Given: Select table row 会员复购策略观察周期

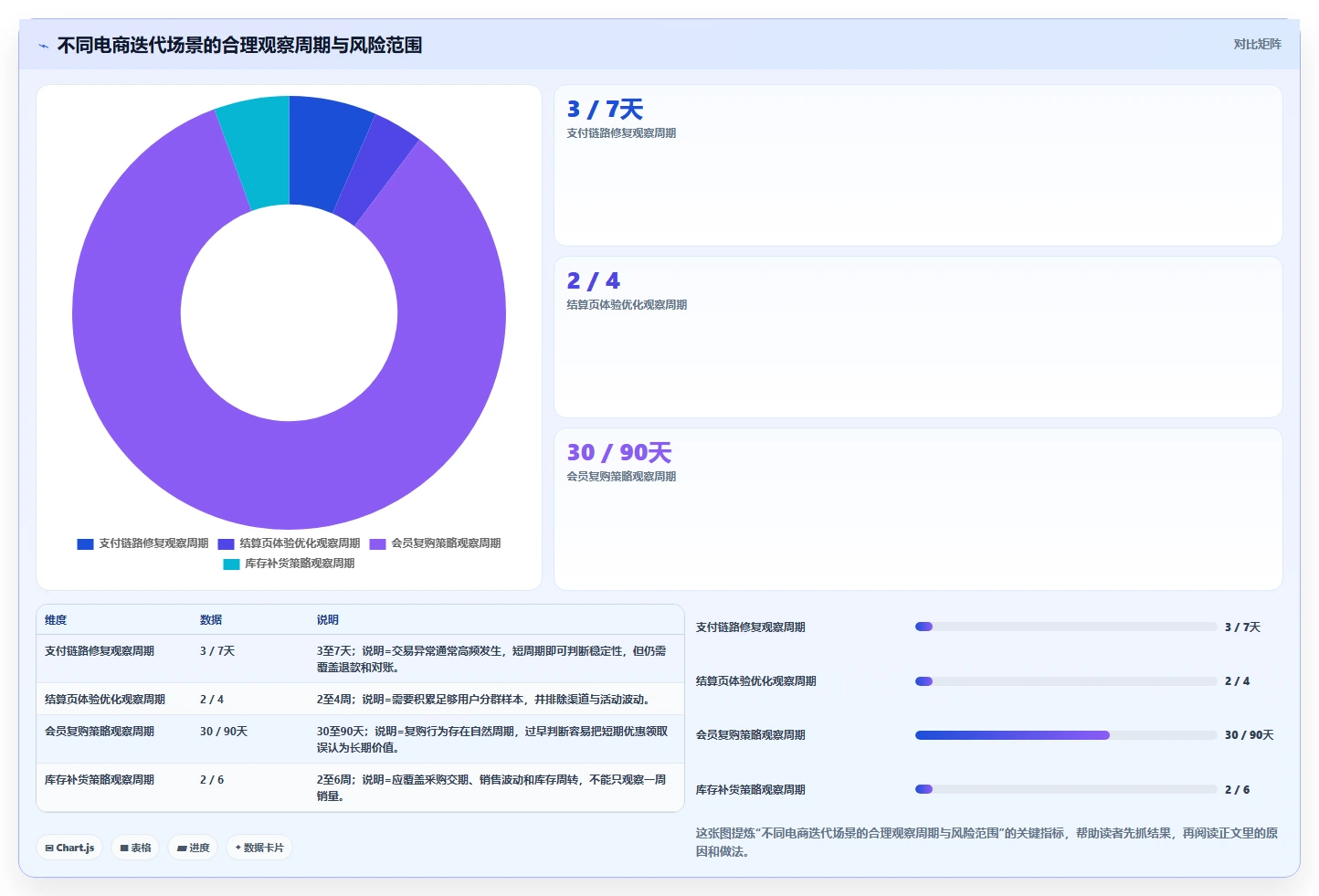Looking at the screenshot, I should [360, 739].
